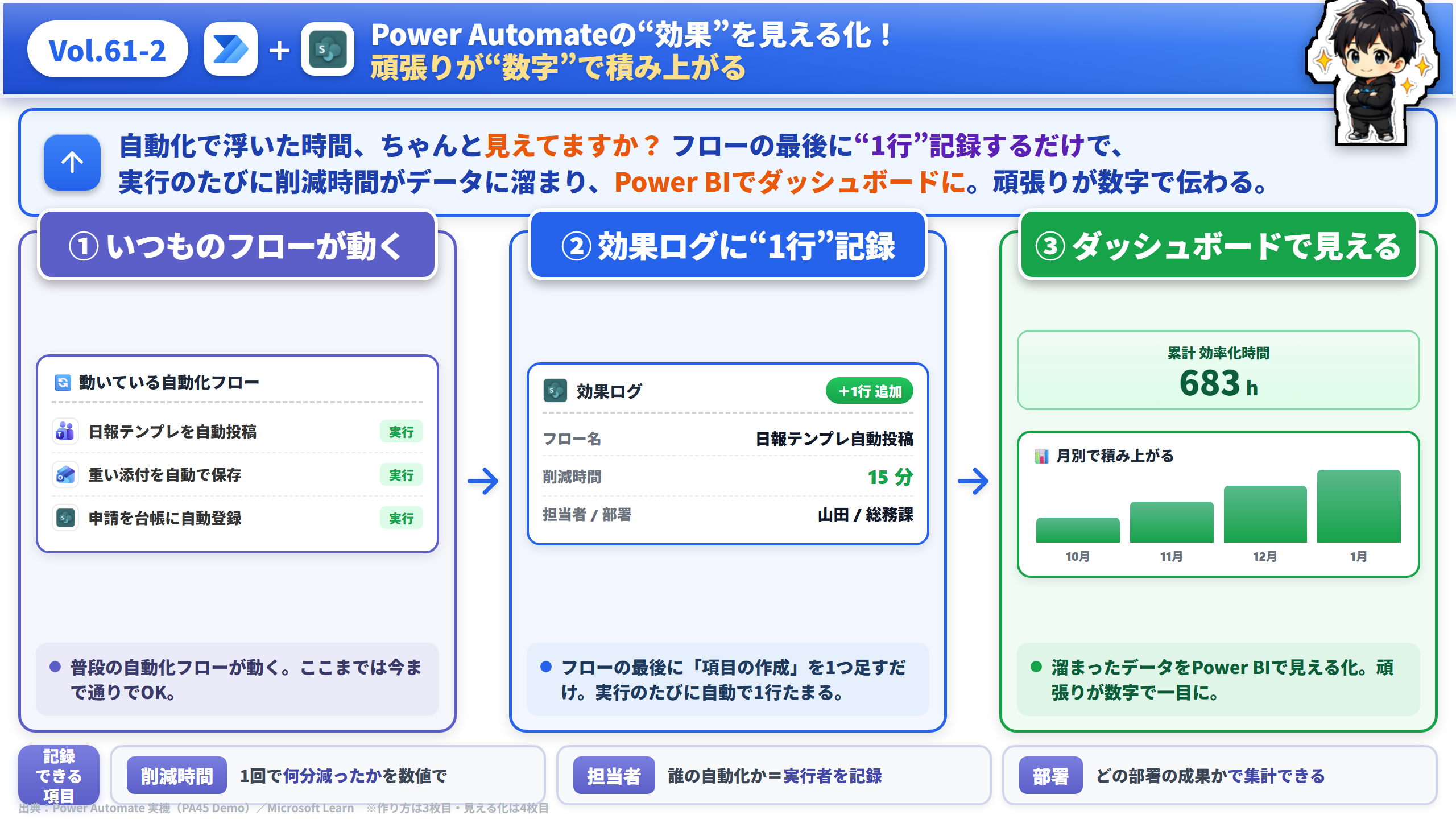
Task: Click the refresh icon beside 動いている自動化フロー
Action: click(x=62, y=382)
